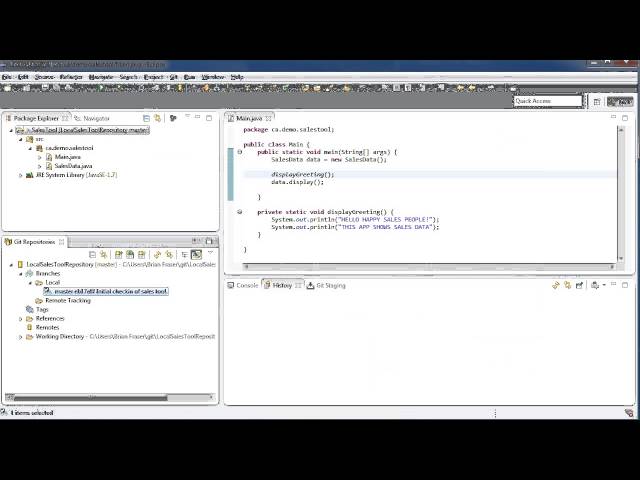Open Package Explorer view menu triangle

click(187, 117)
